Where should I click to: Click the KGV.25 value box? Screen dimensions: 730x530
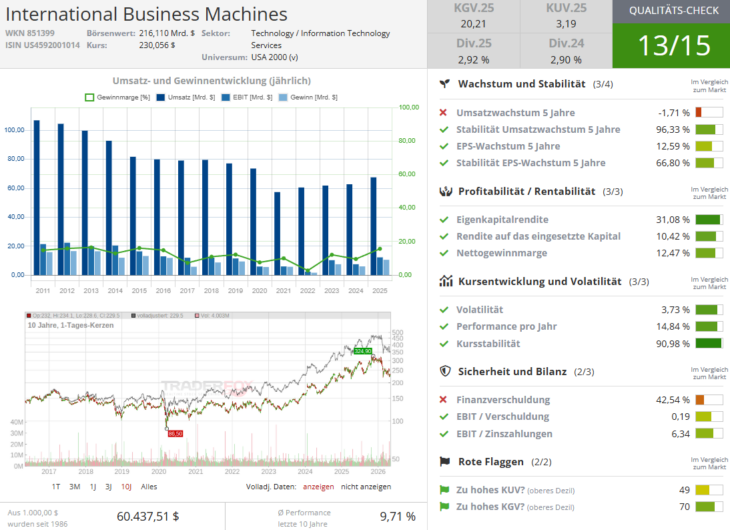point(473,16)
